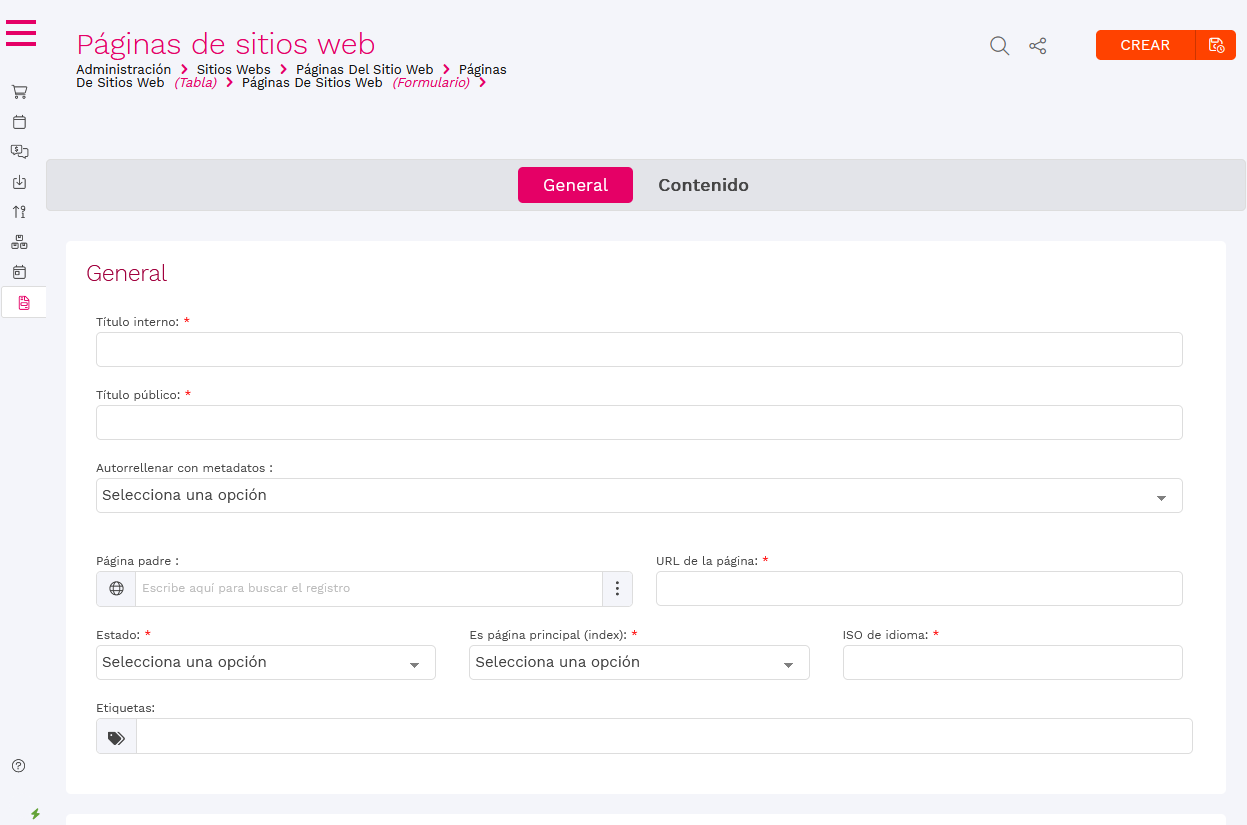1247x825 pixels.
Task: Focus the URL de la página field
Action: tap(918, 589)
